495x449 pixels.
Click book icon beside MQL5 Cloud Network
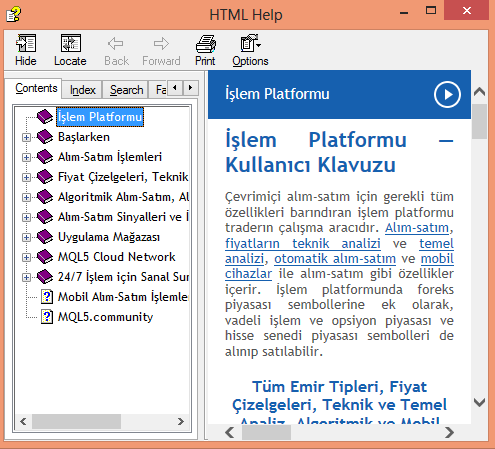[x=45, y=257]
